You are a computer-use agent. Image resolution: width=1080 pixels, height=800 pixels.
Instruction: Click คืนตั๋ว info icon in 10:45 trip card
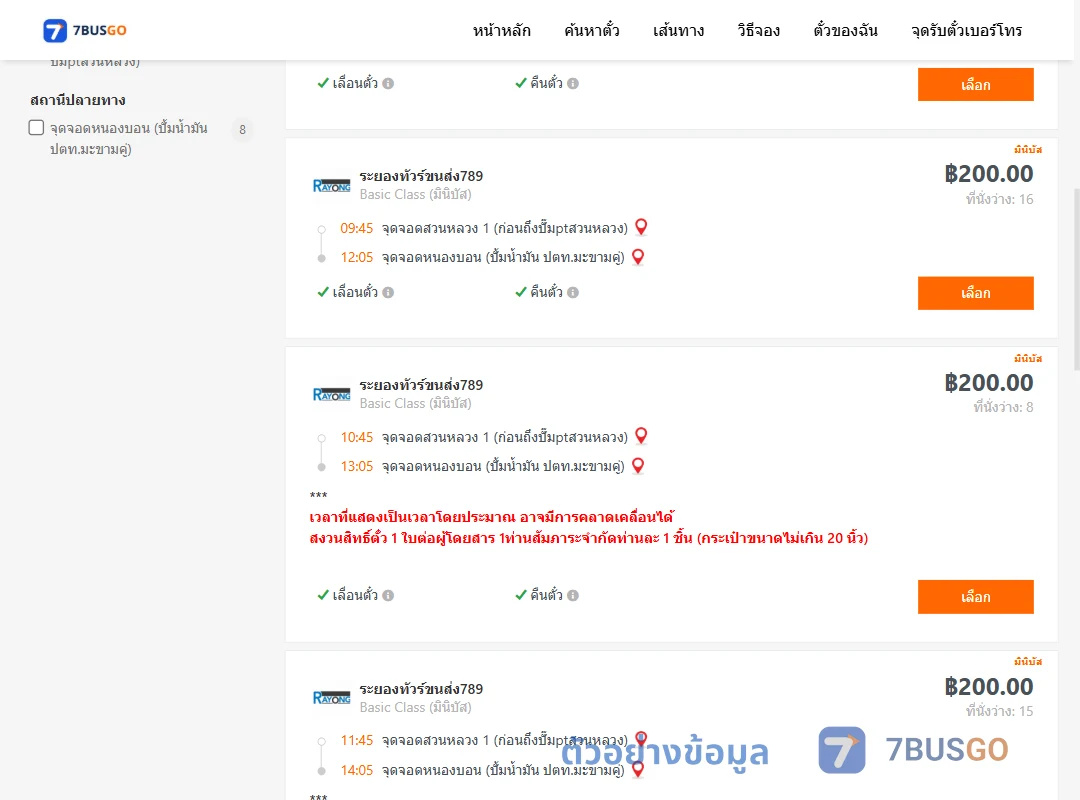click(573, 595)
